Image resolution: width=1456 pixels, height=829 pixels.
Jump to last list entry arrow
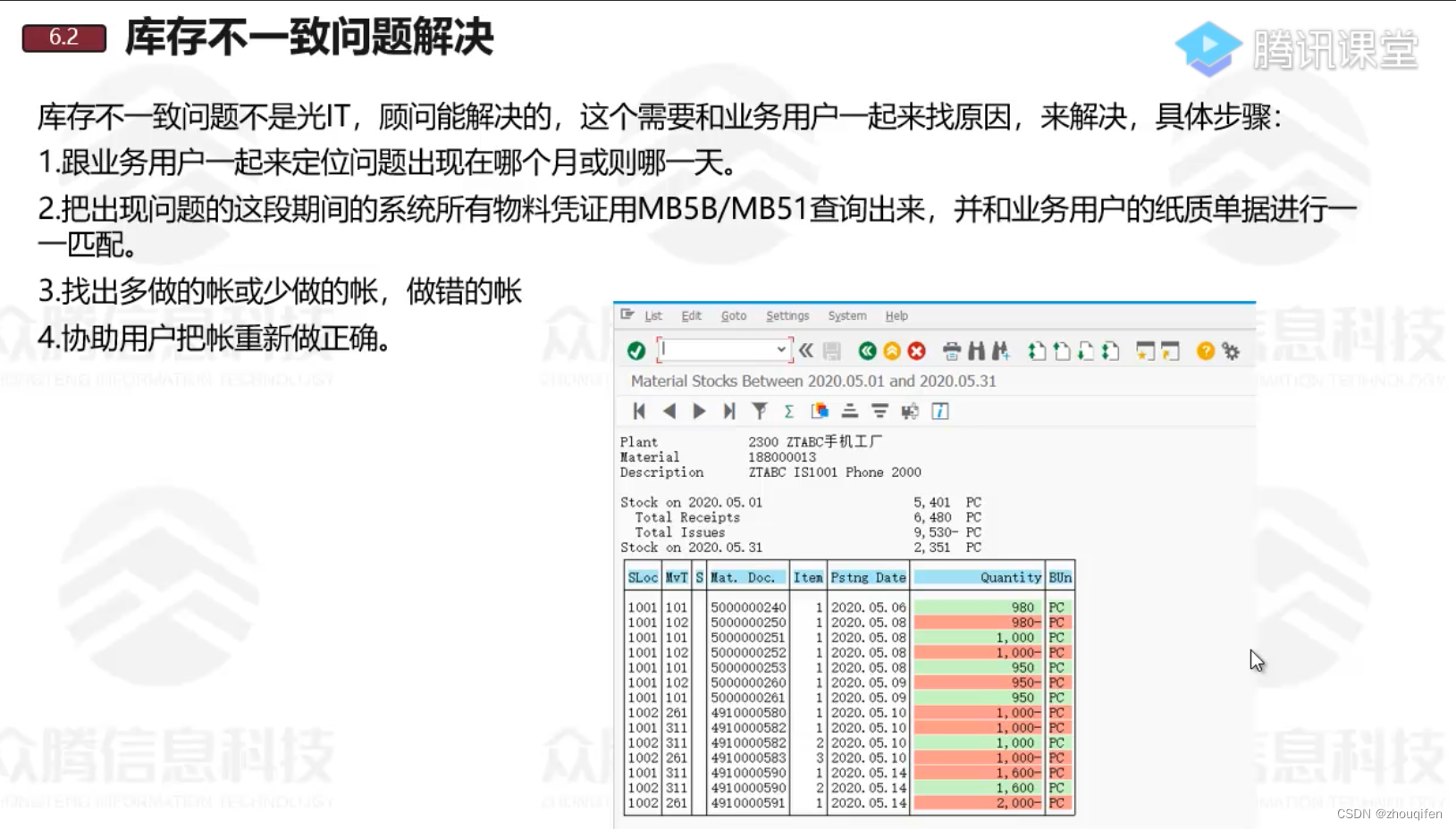(729, 411)
